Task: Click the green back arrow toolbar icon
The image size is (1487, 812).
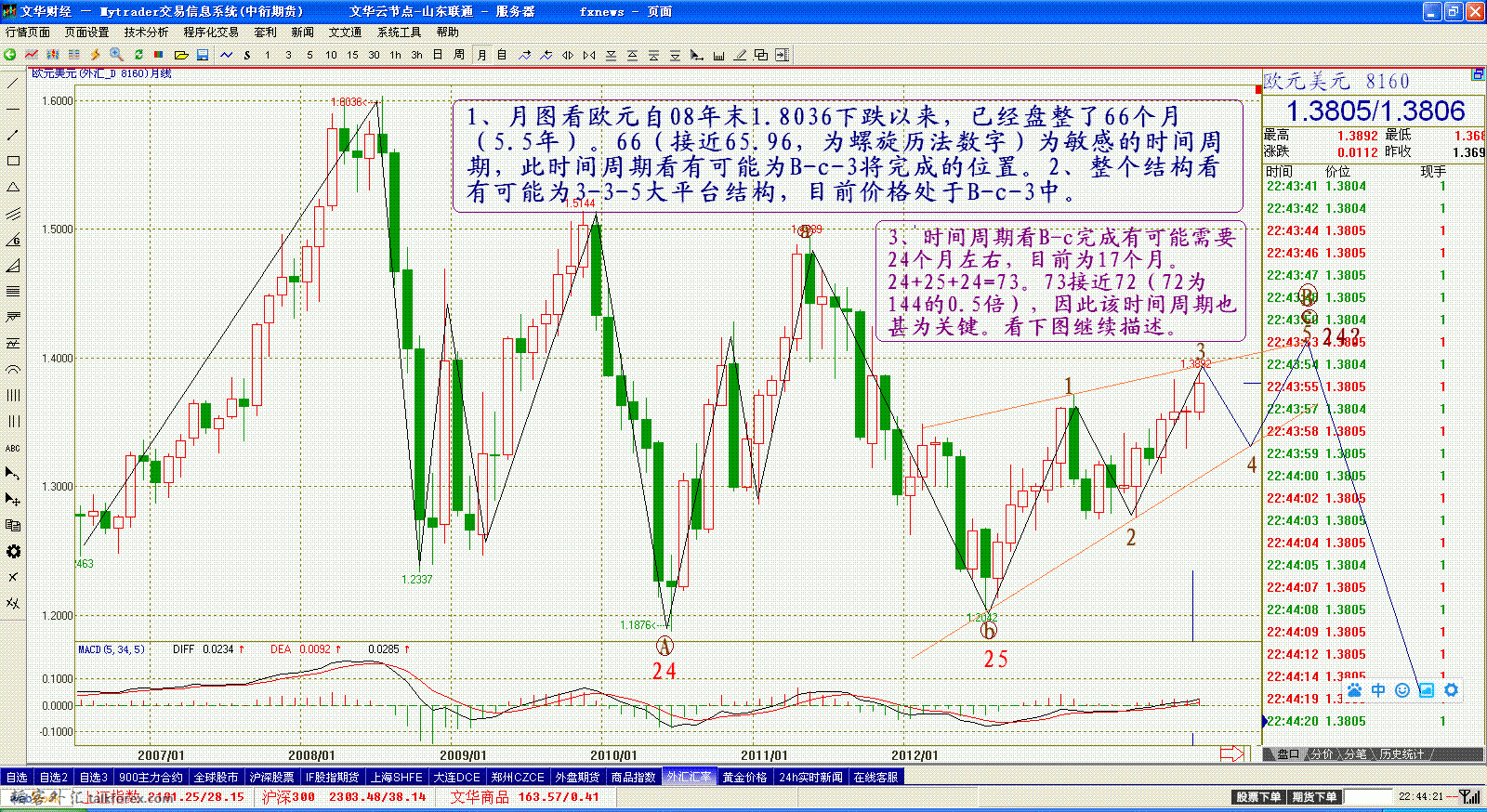Action: point(9,55)
